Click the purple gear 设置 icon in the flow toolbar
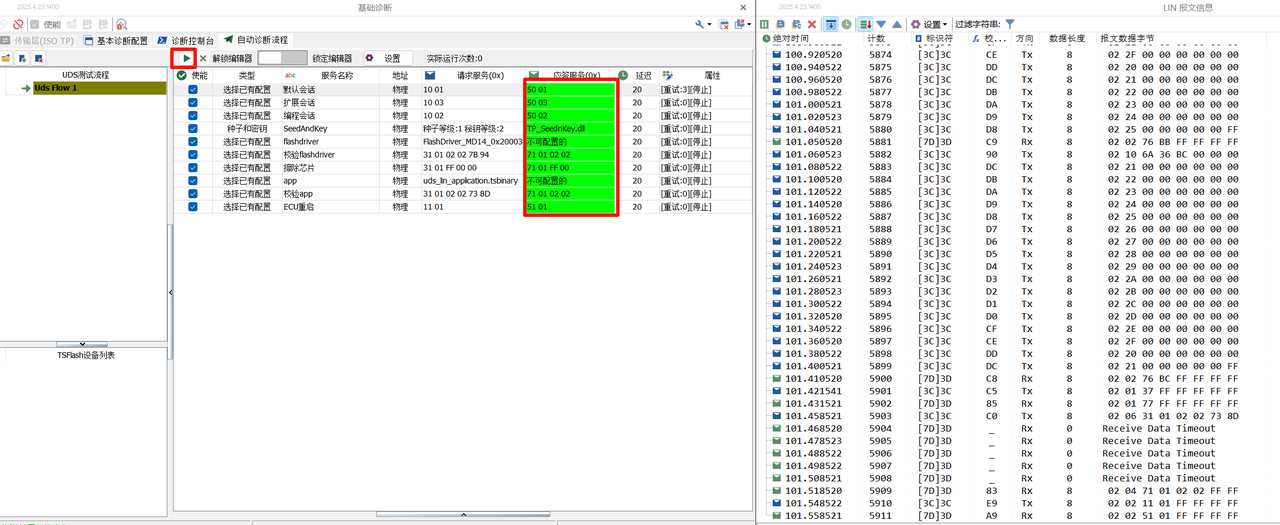This screenshot has width=1280, height=525. [370, 59]
